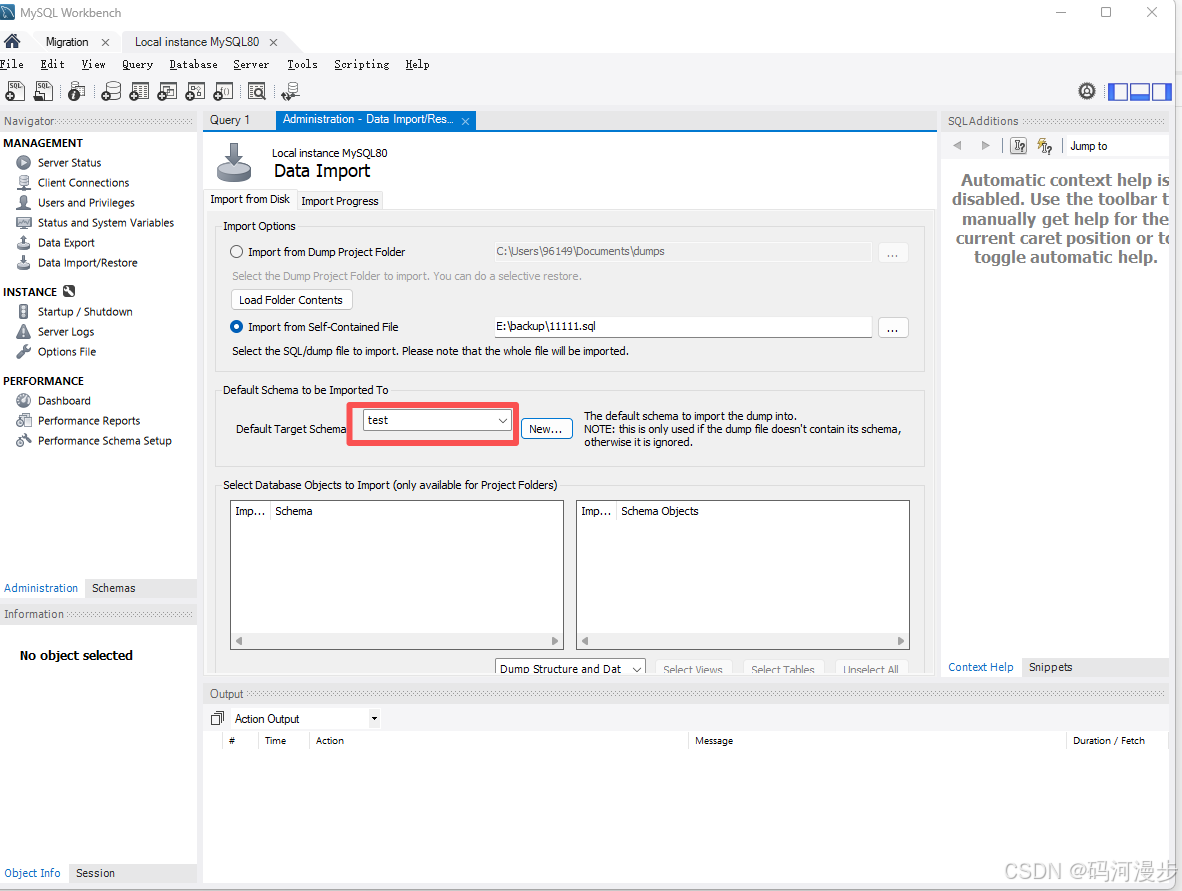Open preferences gear icon
The width and height of the screenshot is (1182, 891).
(1086, 91)
